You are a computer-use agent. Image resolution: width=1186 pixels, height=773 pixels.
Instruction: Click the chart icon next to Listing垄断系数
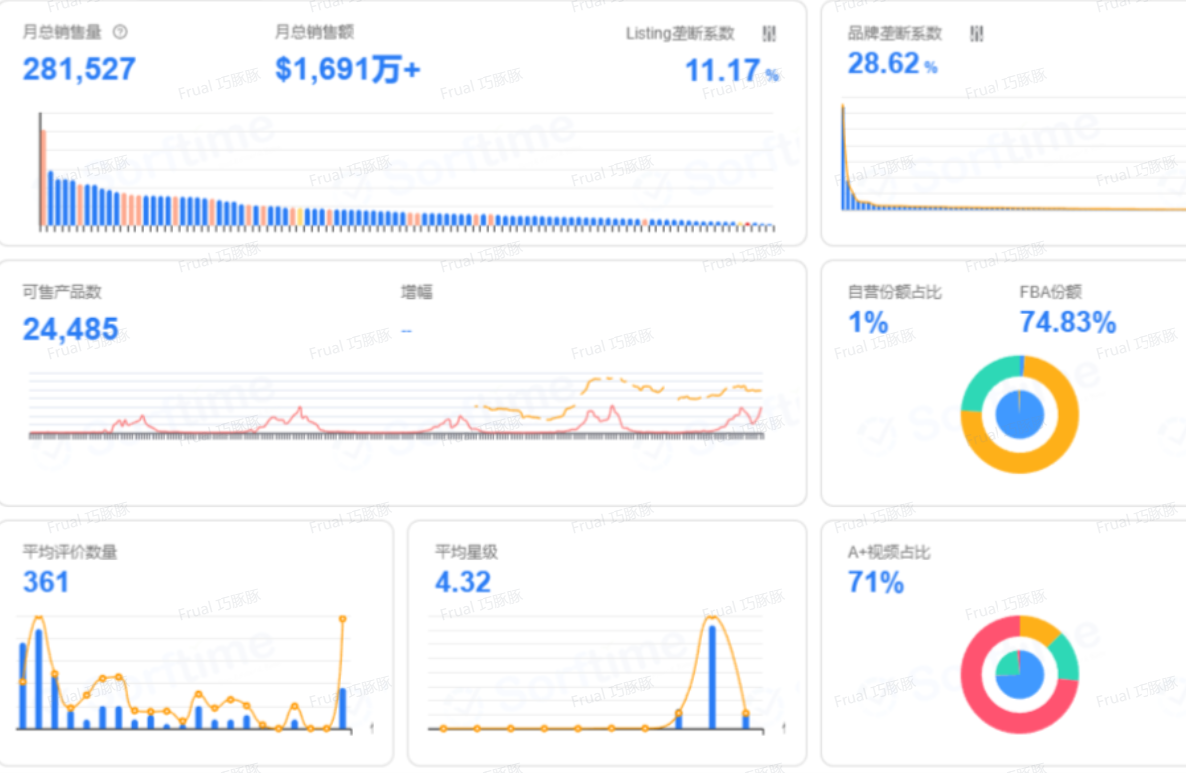point(768,34)
